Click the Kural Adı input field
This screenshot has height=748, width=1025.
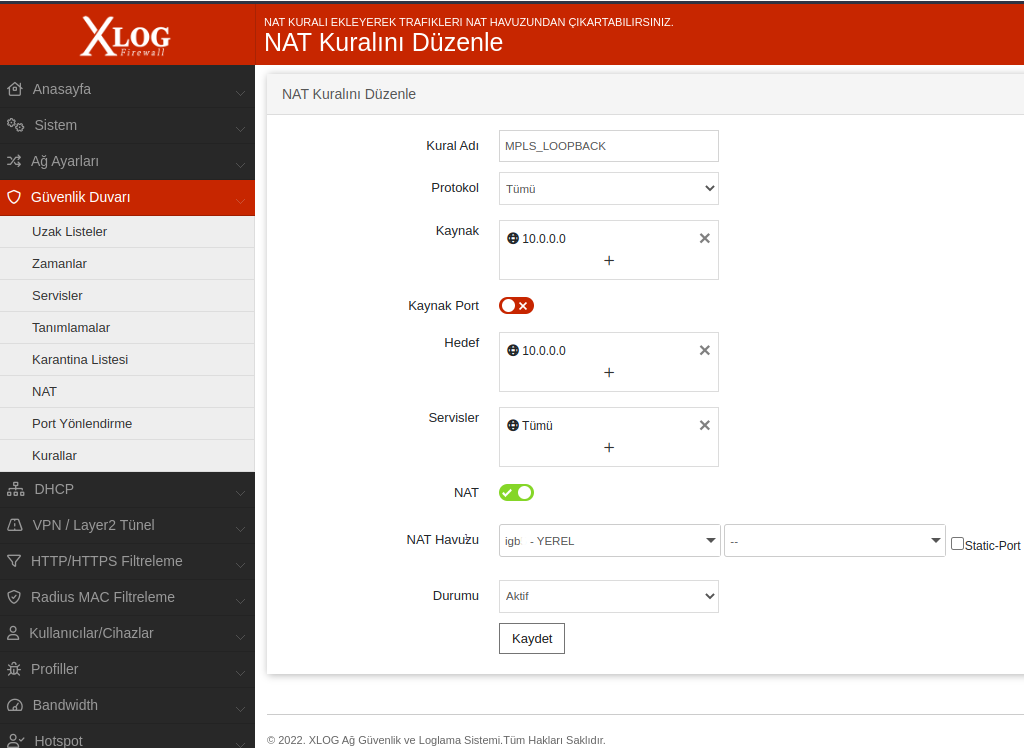click(x=609, y=146)
